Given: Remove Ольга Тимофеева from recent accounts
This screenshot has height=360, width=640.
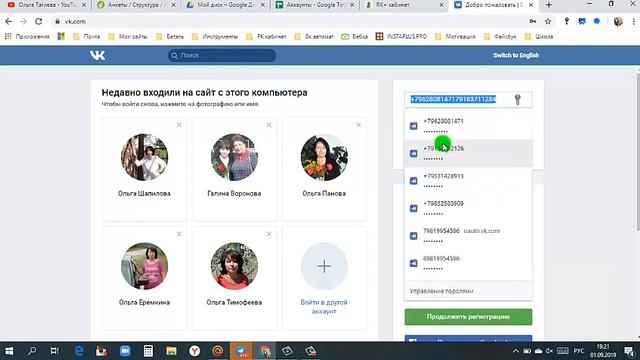Looking at the screenshot, I should pos(269,234).
